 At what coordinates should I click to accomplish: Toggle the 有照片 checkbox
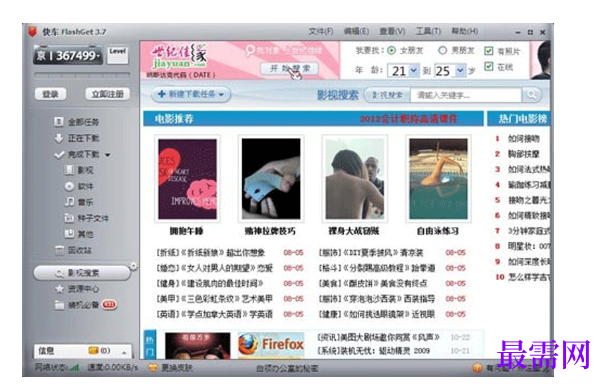[489, 51]
